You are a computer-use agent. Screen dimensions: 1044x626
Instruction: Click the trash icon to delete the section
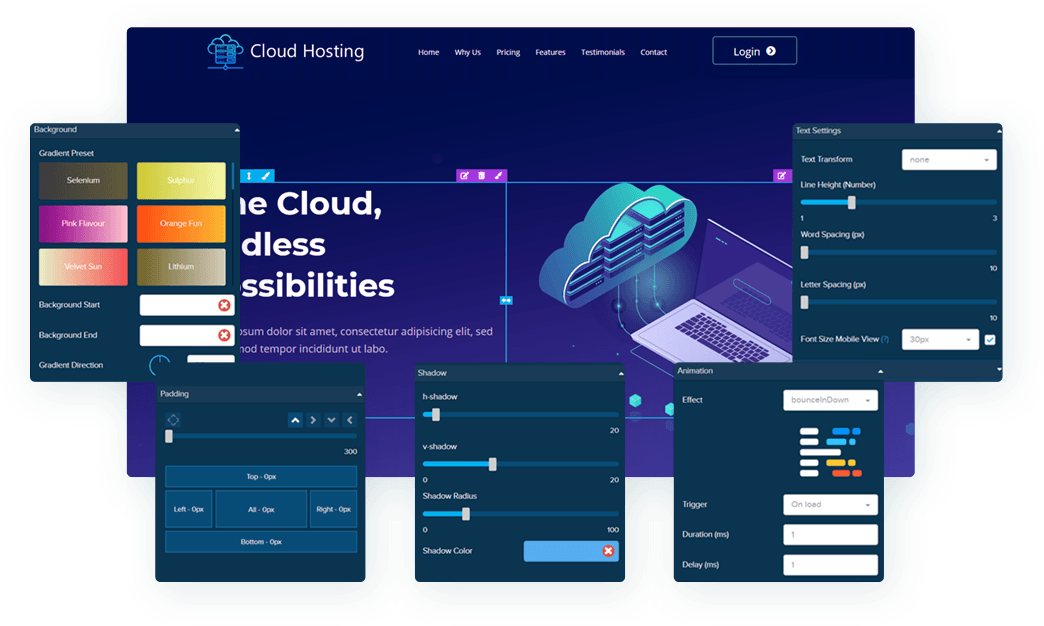(x=482, y=175)
